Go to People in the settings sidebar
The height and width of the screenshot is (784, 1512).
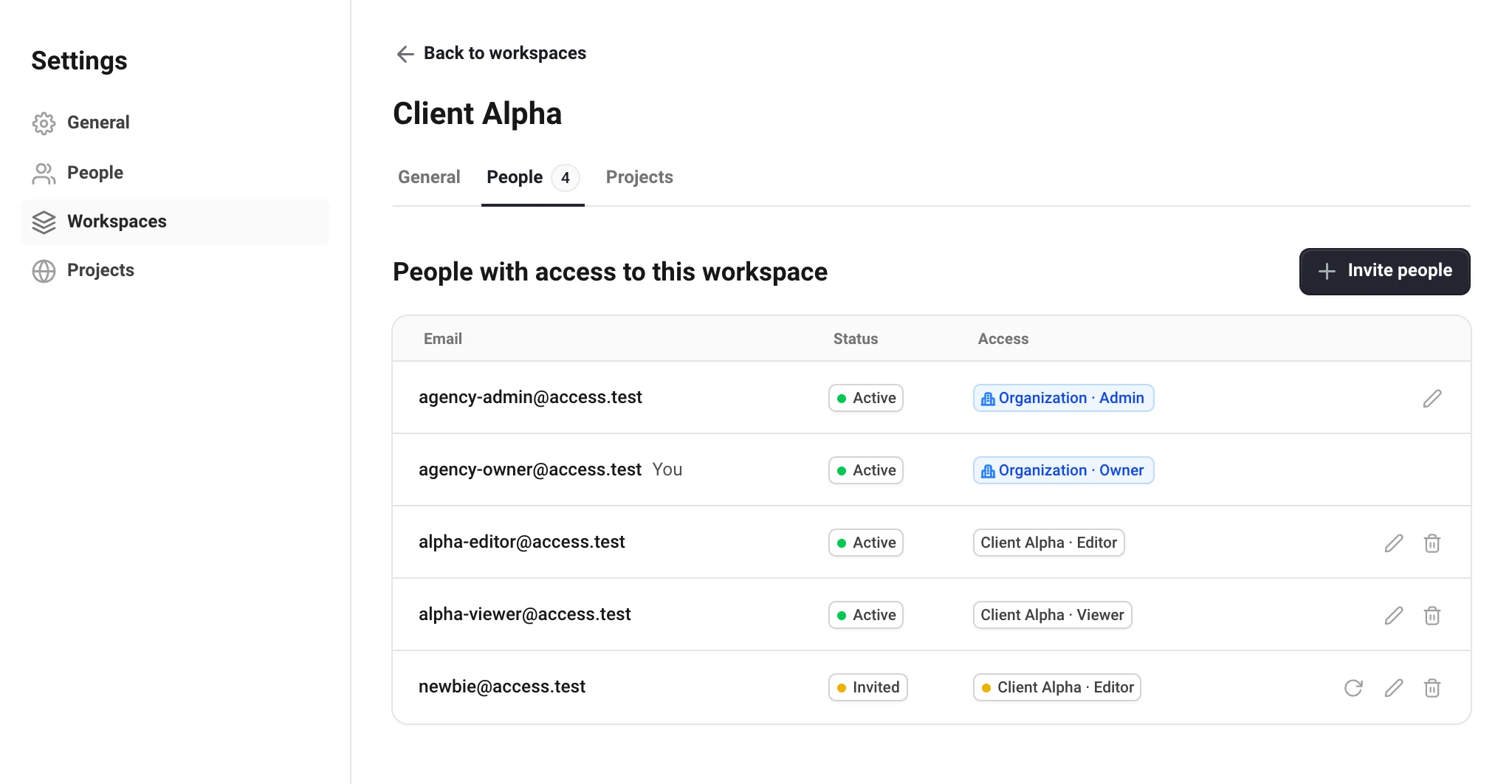point(175,173)
